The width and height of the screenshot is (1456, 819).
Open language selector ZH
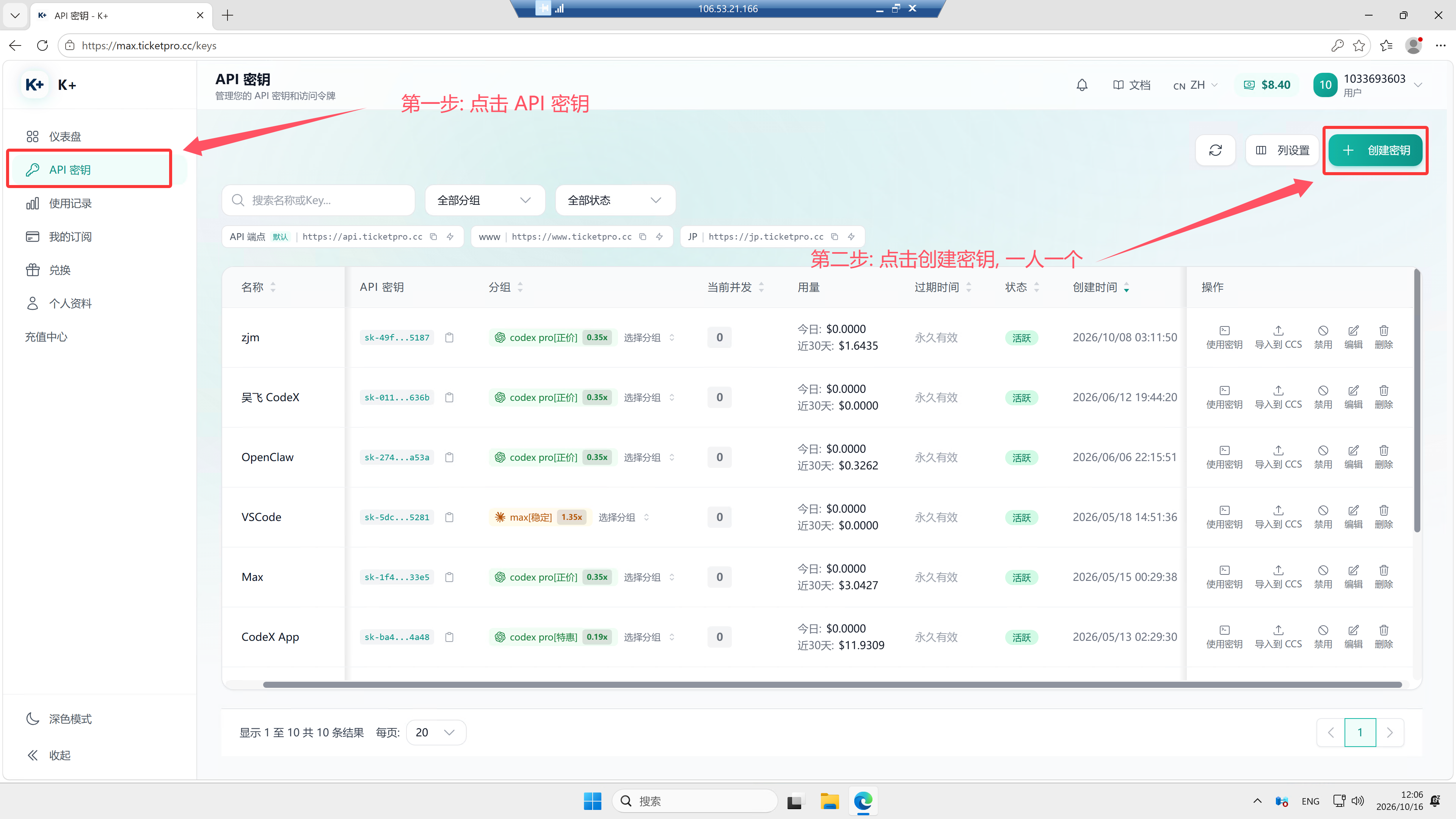(x=1195, y=85)
